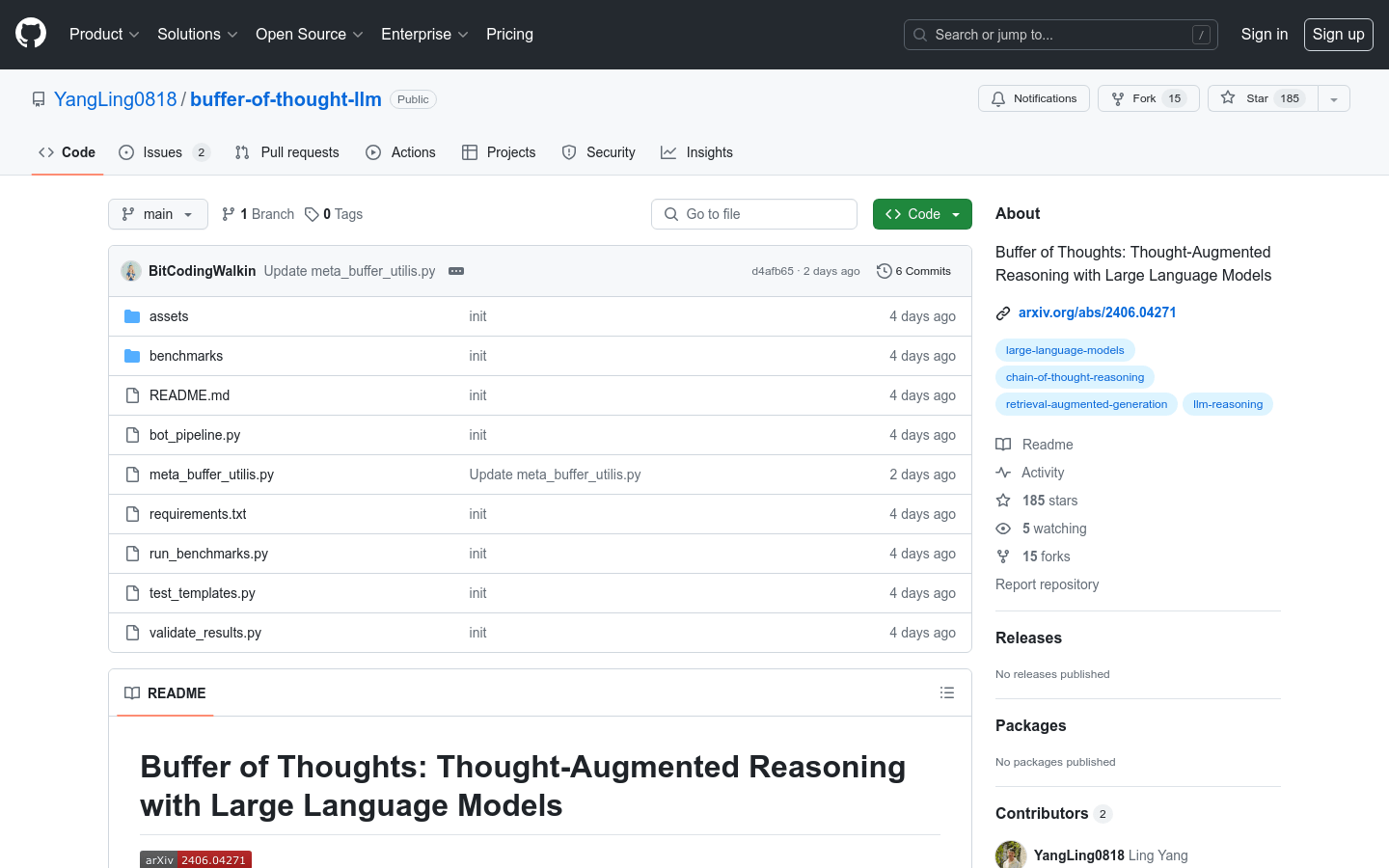Go to Pricing page
The width and height of the screenshot is (1389, 868).
[509, 34]
